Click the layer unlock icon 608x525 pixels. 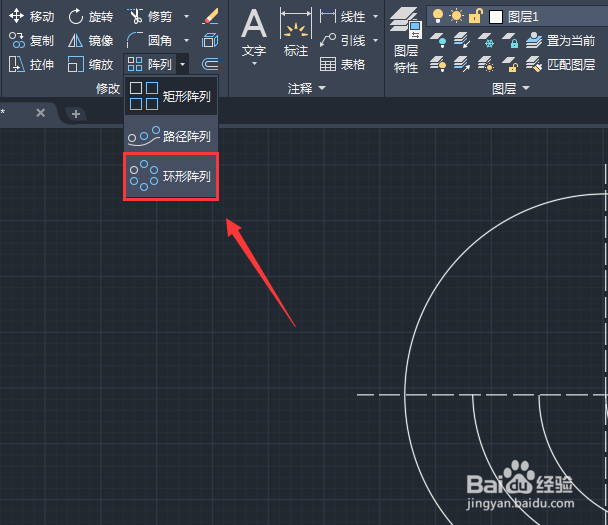510,64
